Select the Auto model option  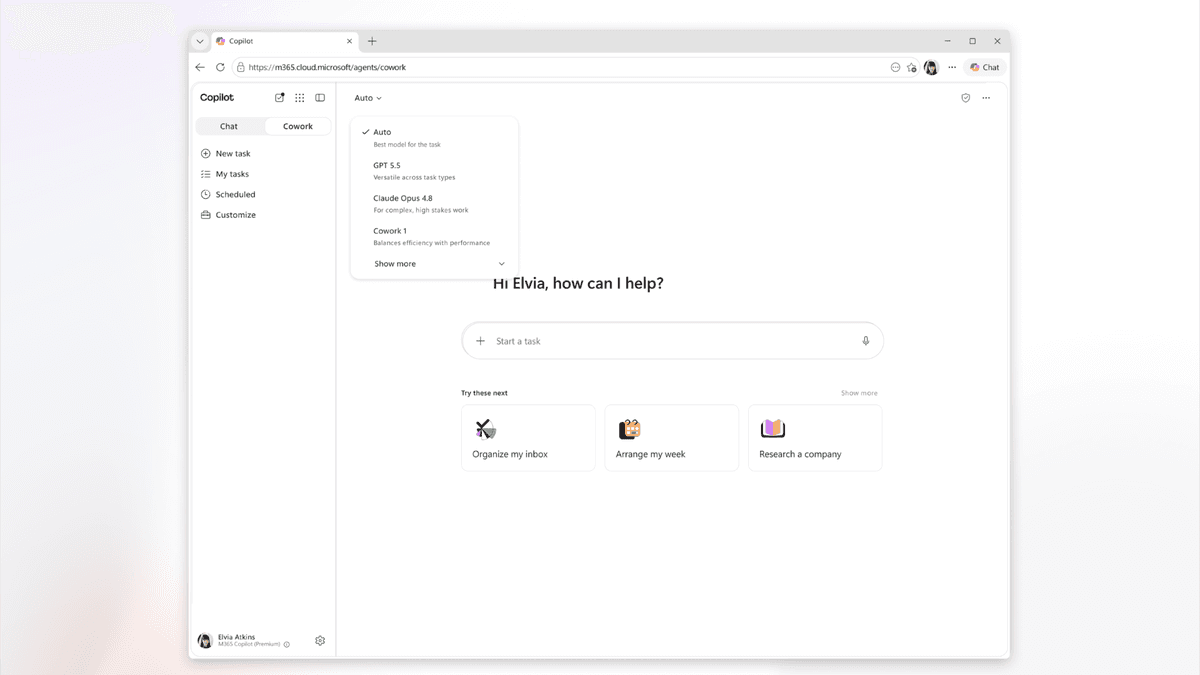point(434,137)
